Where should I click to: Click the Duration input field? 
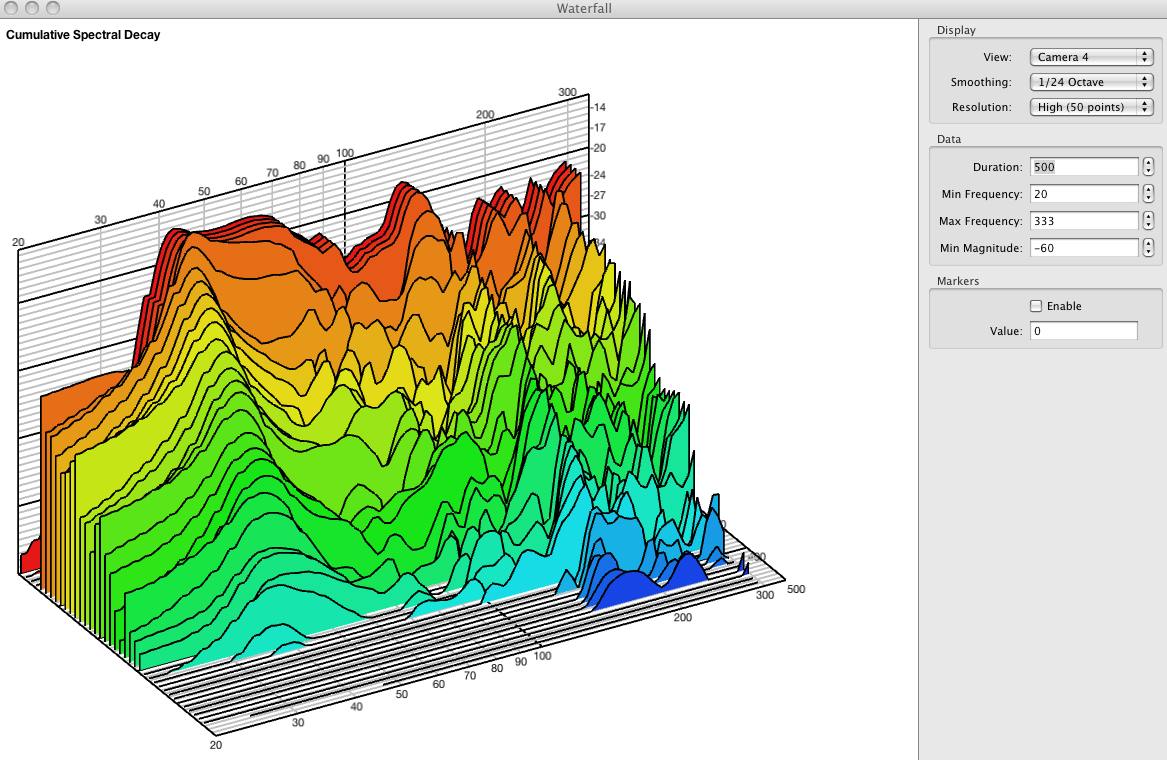tap(1084, 167)
